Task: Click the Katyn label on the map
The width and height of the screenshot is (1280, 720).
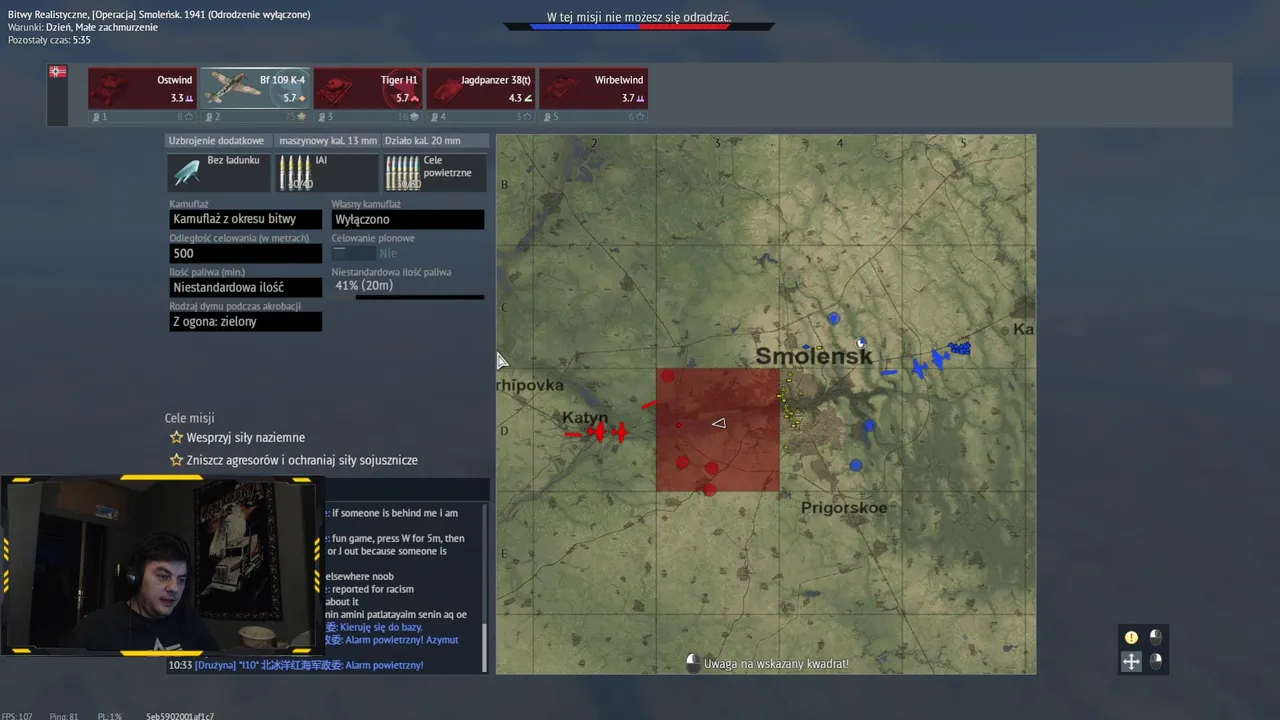Action: pos(585,418)
